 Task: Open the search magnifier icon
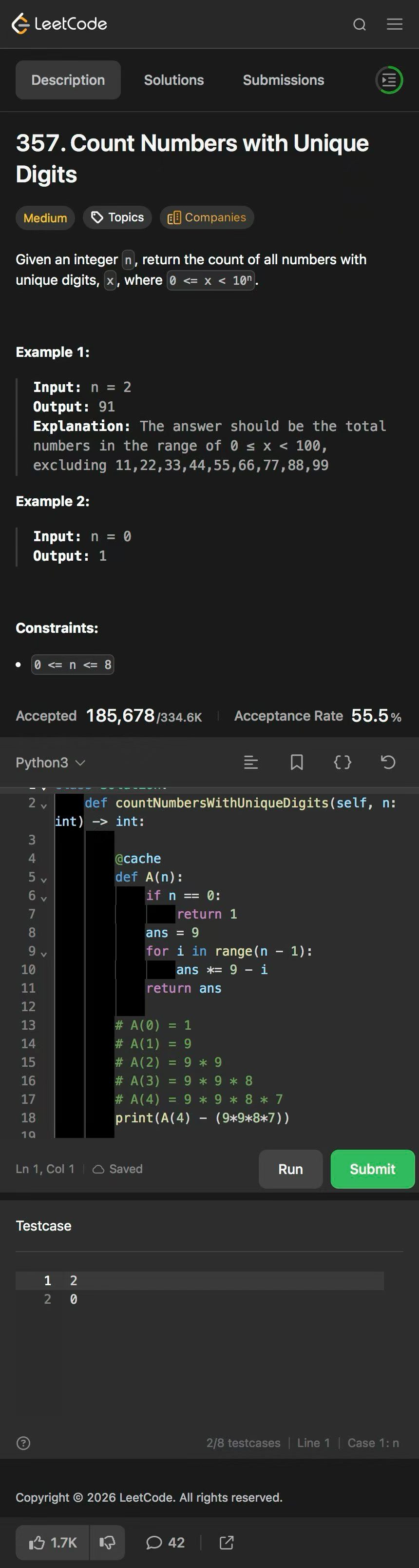[360, 24]
